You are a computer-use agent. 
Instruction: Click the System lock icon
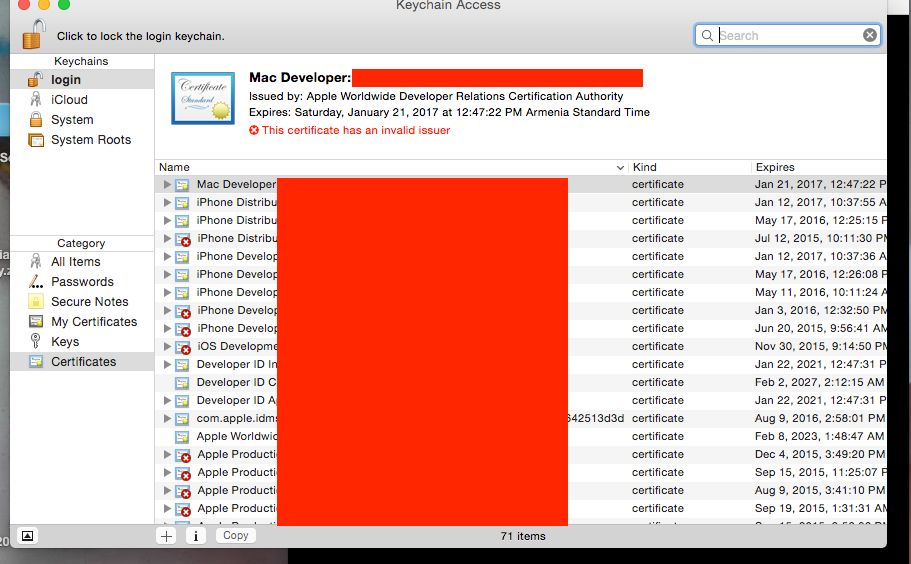(x=35, y=119)
